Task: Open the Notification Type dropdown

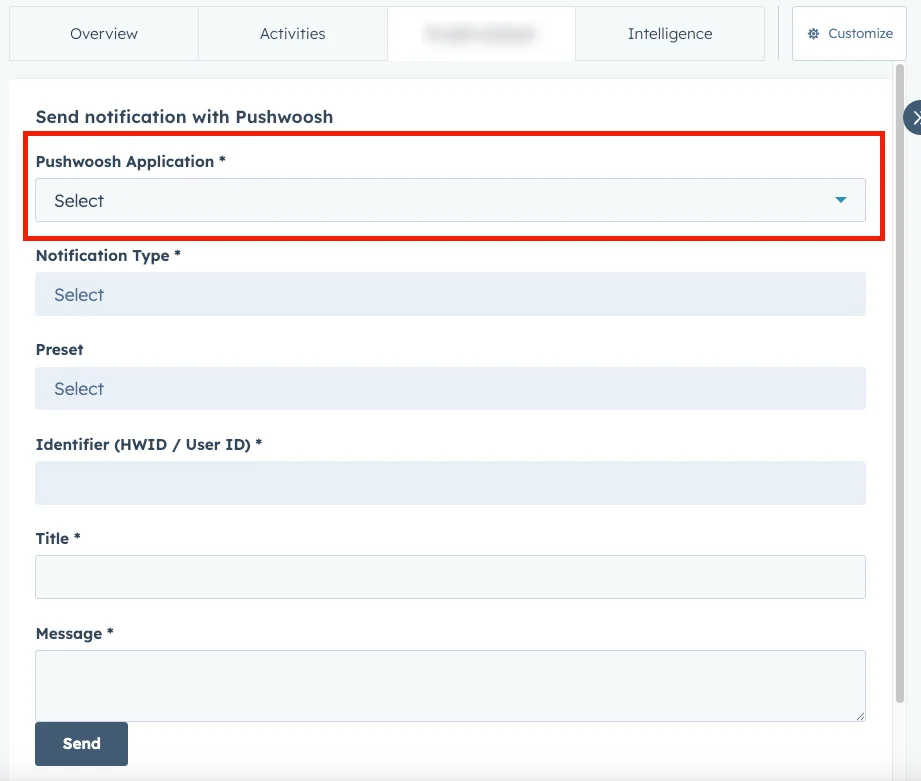Action: click(x=450, y=295)
